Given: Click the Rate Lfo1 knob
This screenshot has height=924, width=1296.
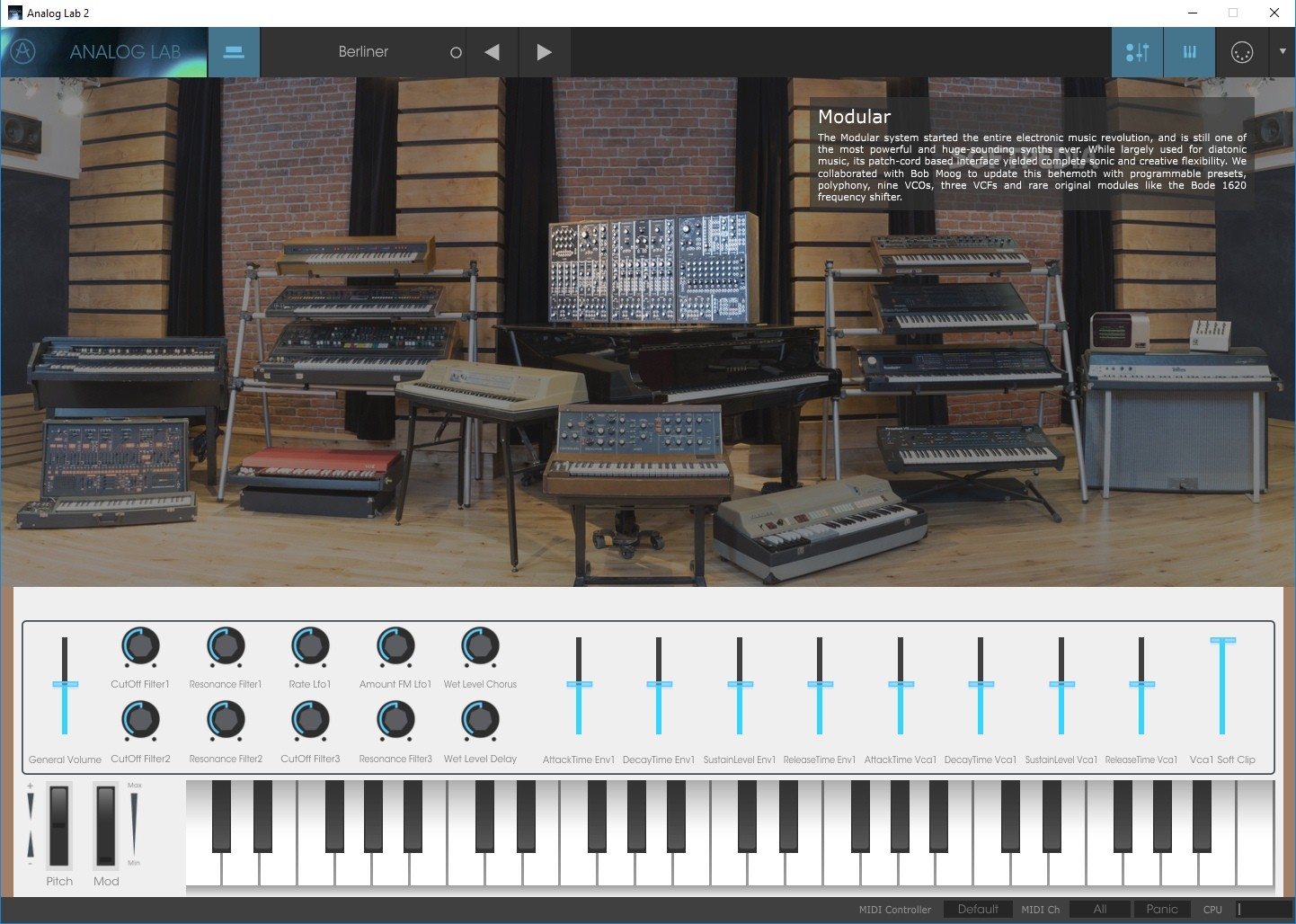Looking at the screenshot, I should click(x=310, y=646).
